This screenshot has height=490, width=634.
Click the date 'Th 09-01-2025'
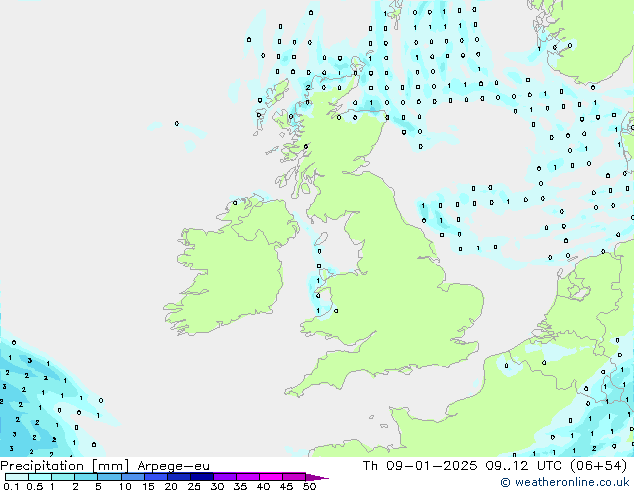(x=420, y=466)
